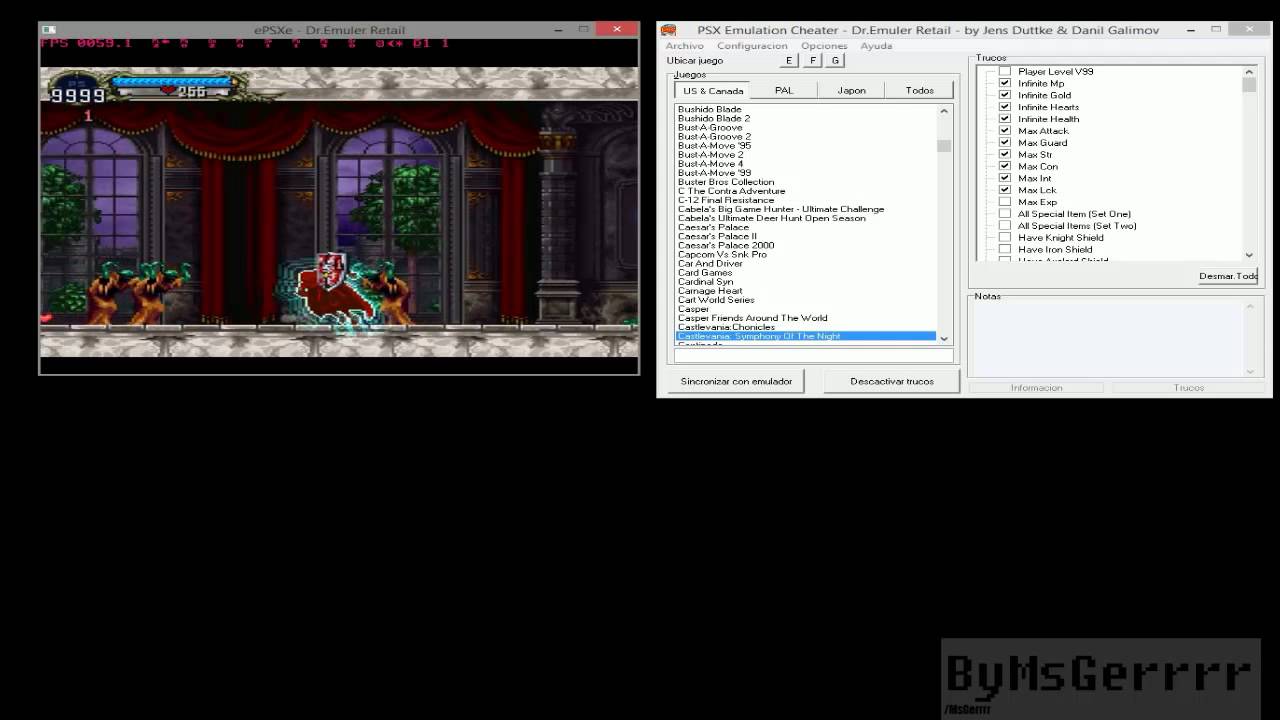Select Bust-A-Groove in game list
The width and height of the screenshot is (1280, 720).
710,127
